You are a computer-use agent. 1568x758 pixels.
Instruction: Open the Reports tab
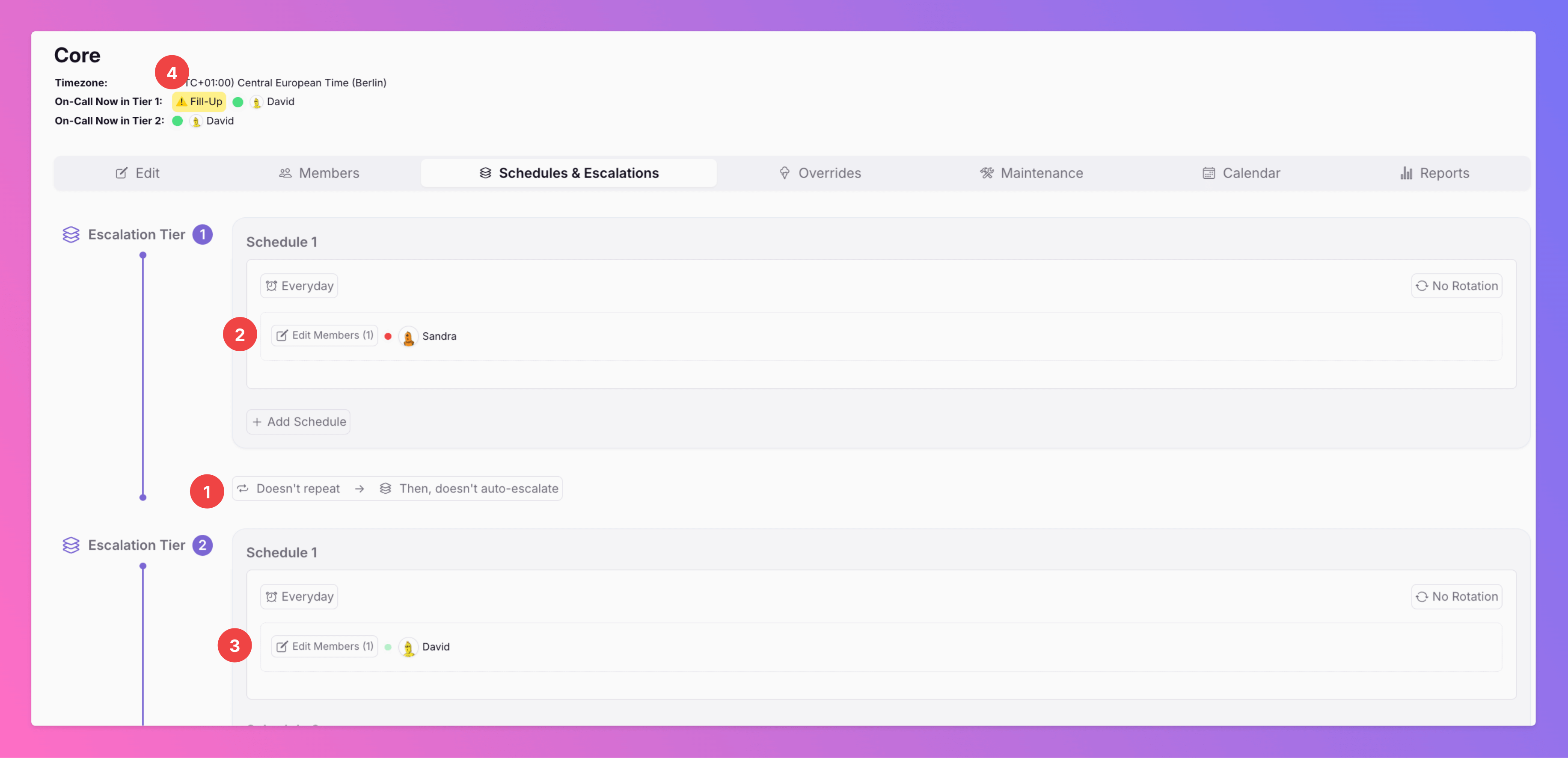[x=1434, y=173]
